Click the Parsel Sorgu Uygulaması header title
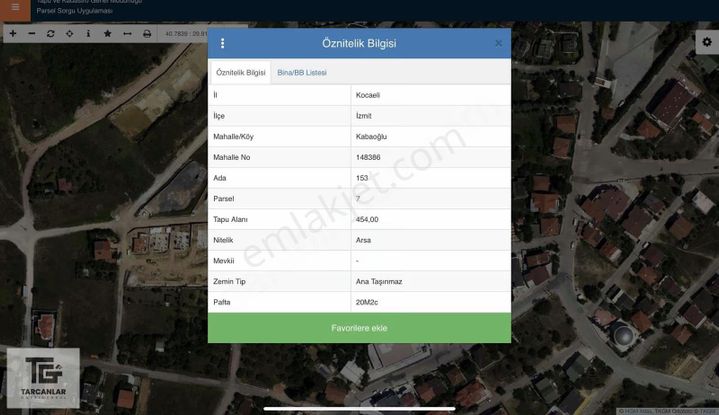Image resolution: width=719 pixels, height=415 pixels. point(74,11)
